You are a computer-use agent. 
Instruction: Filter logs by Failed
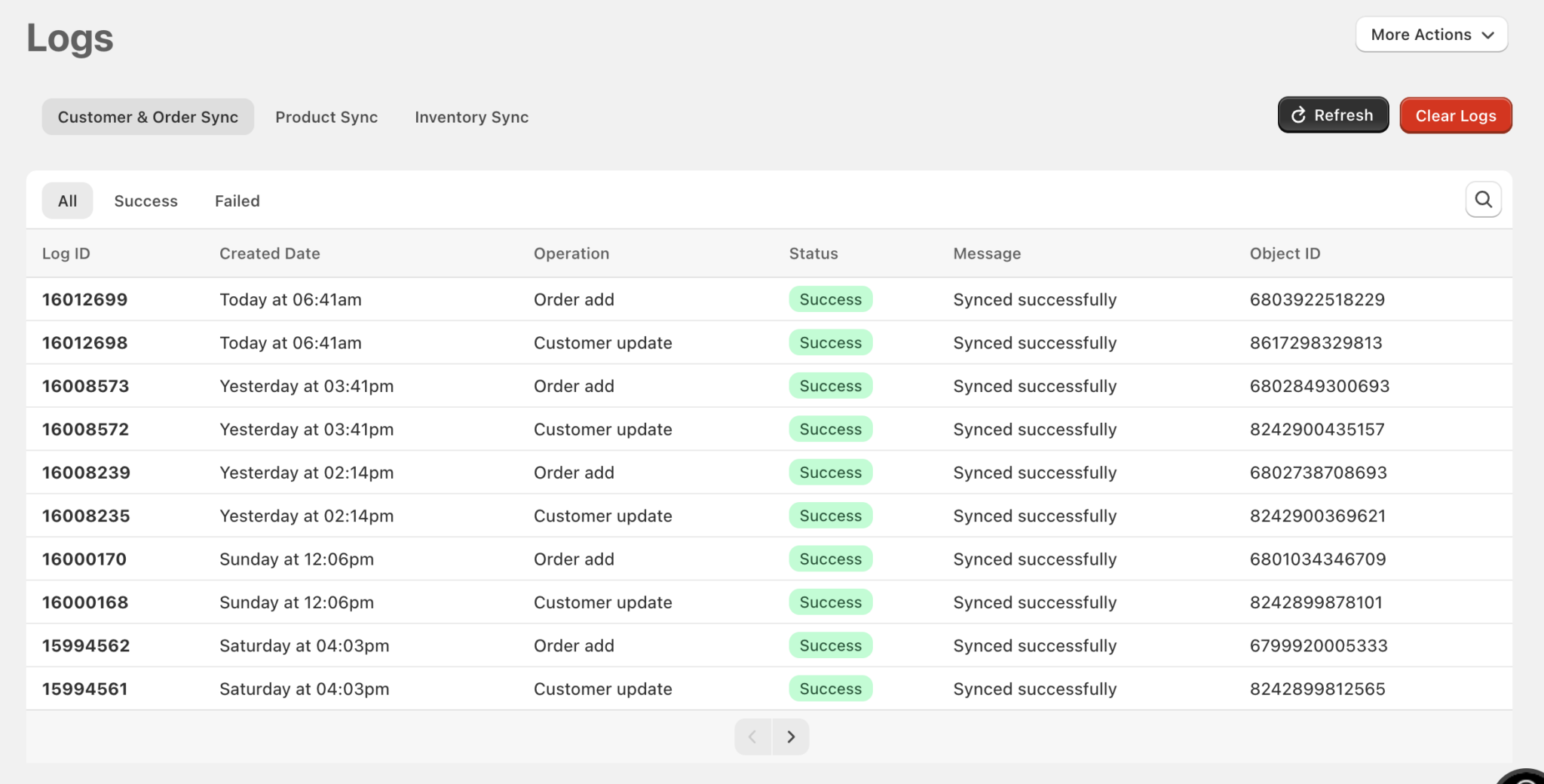click(237, 201)
